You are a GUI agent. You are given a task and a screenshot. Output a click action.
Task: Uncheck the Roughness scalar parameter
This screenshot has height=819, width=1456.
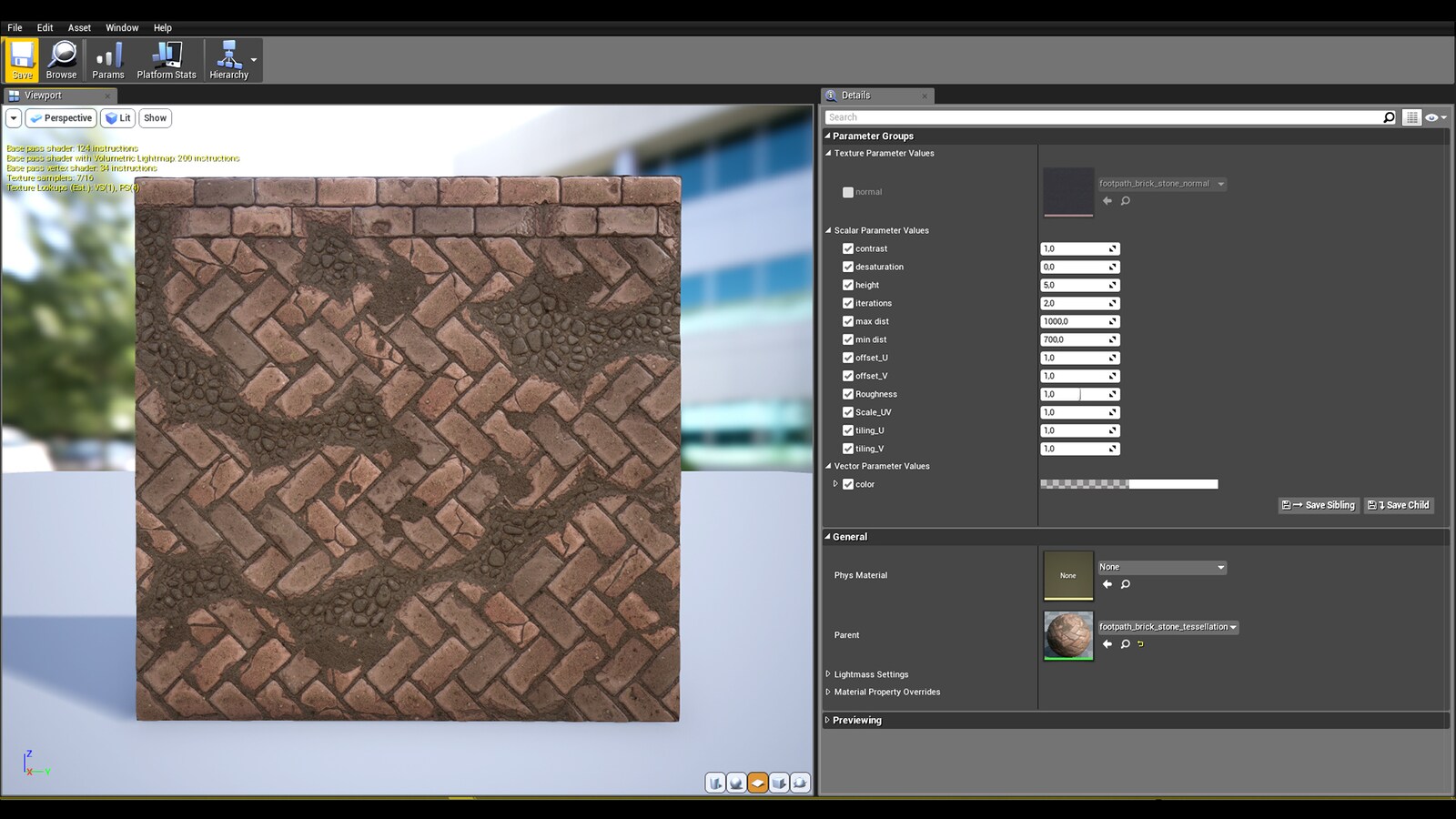(x=847, y=394)
